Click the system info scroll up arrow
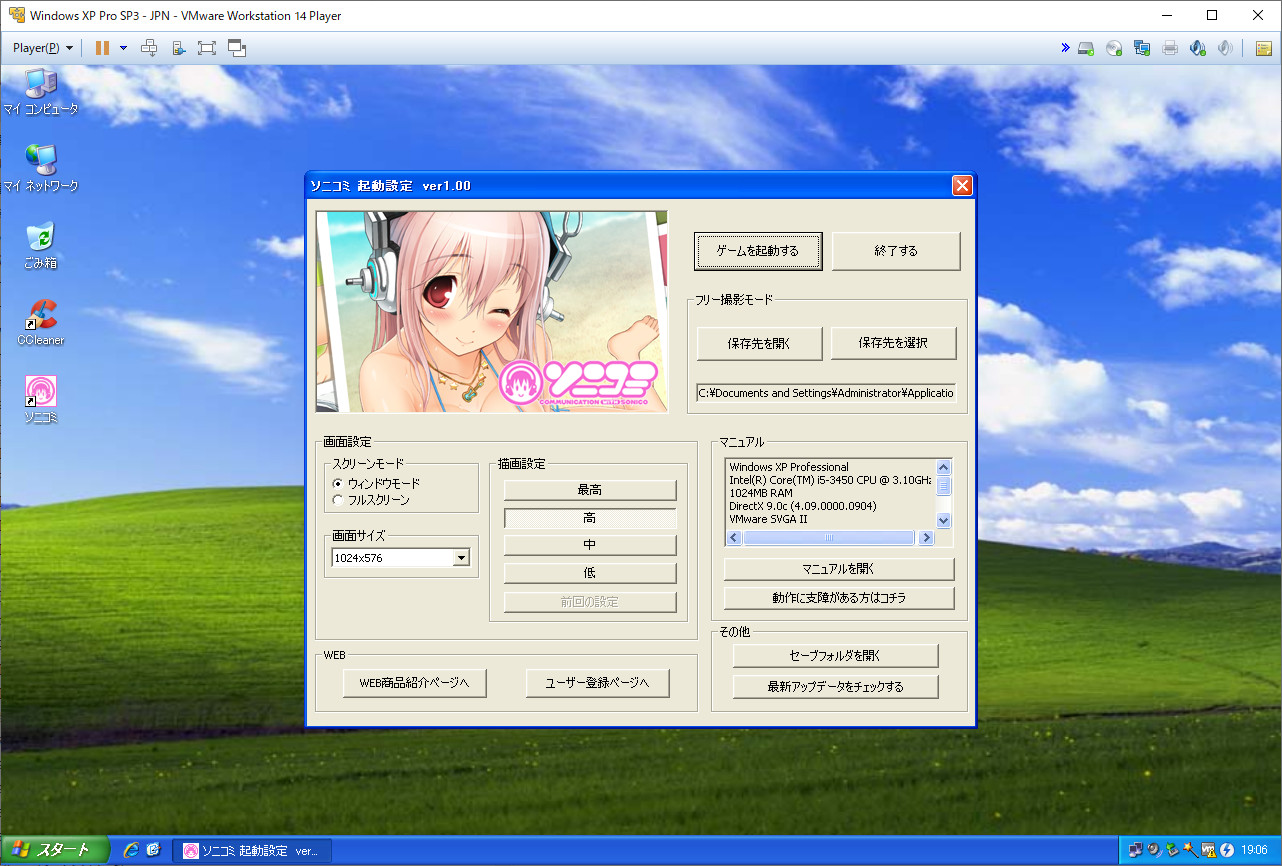1282x866 pixels. pyautogui.click(x=944, y=467)
